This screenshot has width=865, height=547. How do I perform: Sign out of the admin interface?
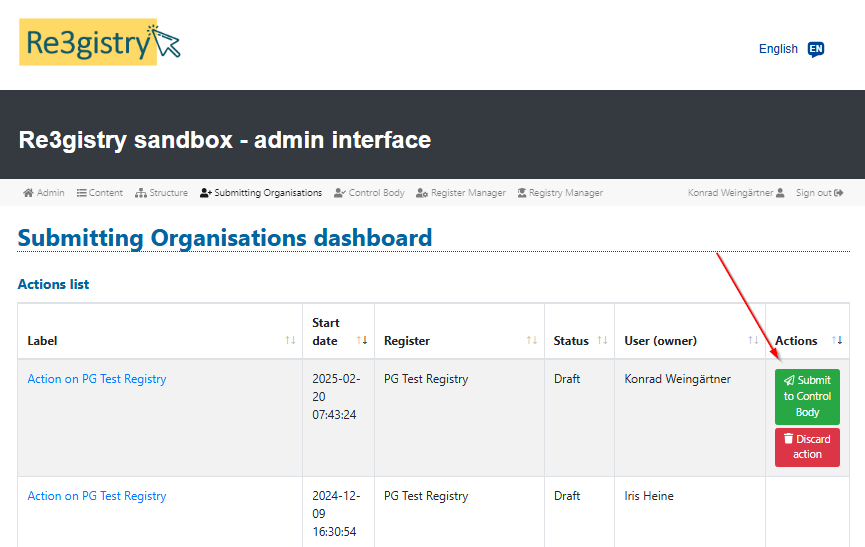[819, 193]
